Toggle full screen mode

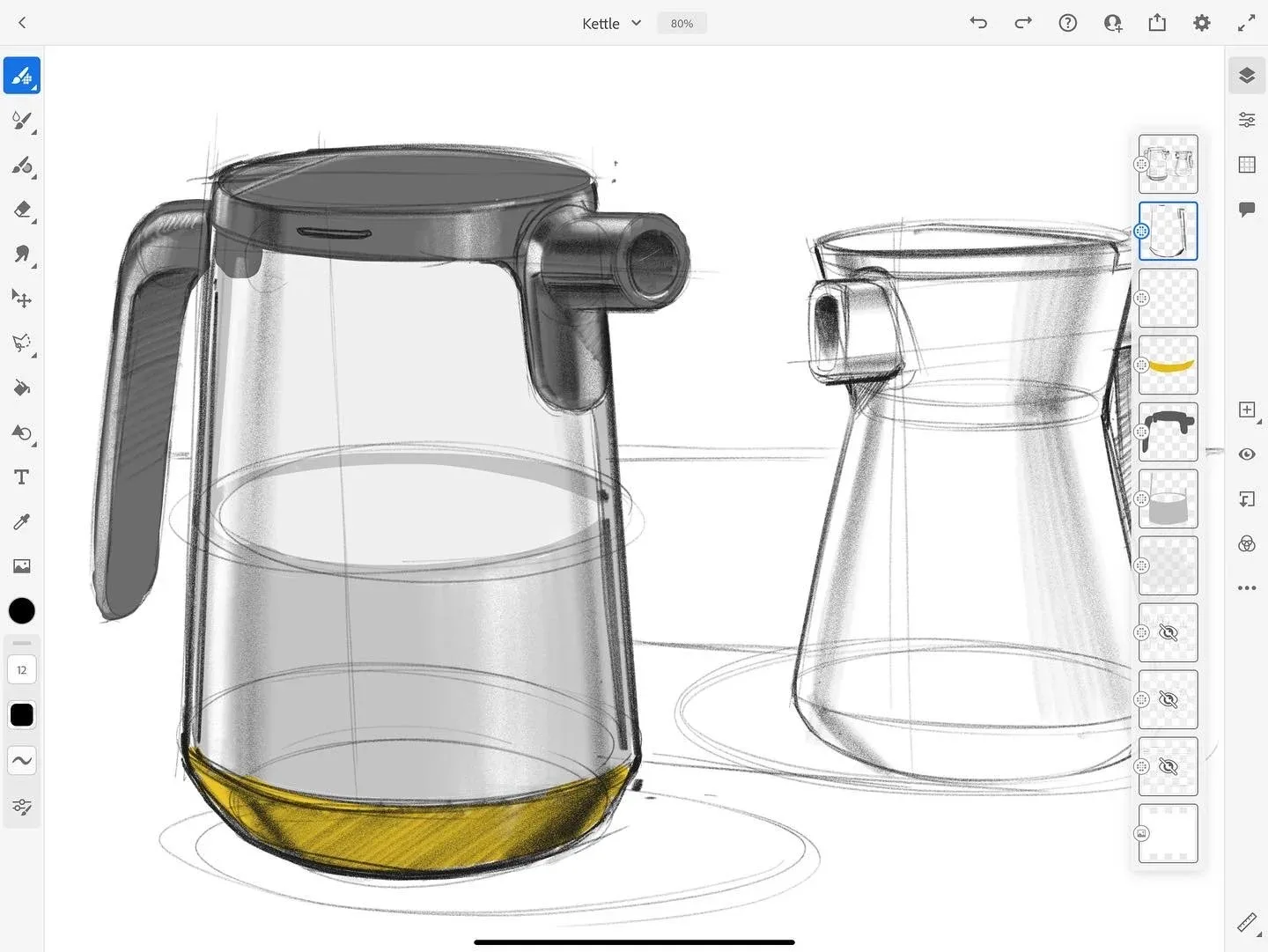1246,24
